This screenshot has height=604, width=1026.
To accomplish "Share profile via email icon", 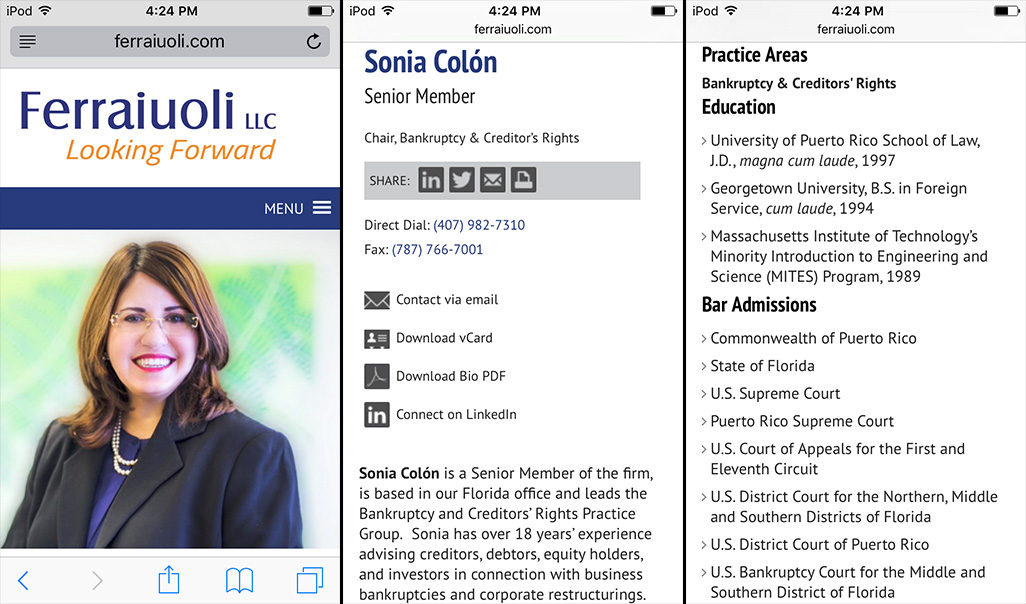I will [x=492, y=180].
